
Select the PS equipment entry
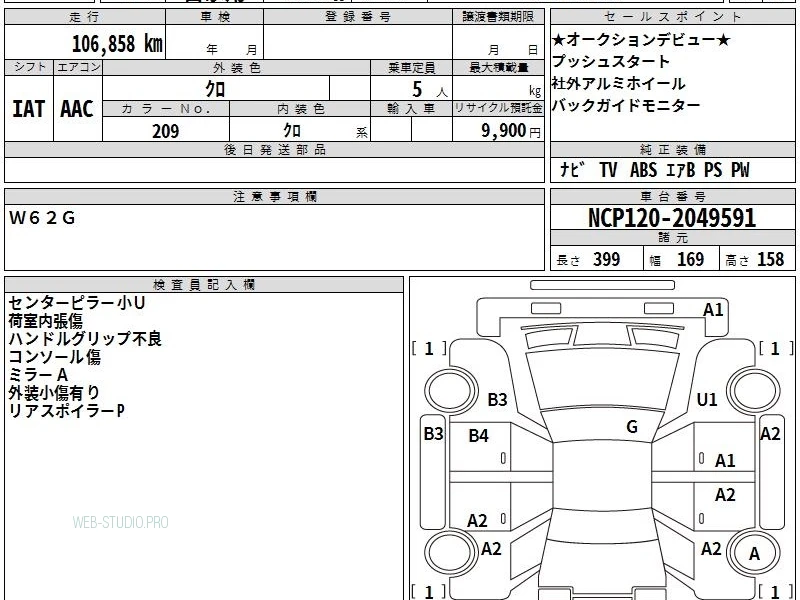point(713,169)
